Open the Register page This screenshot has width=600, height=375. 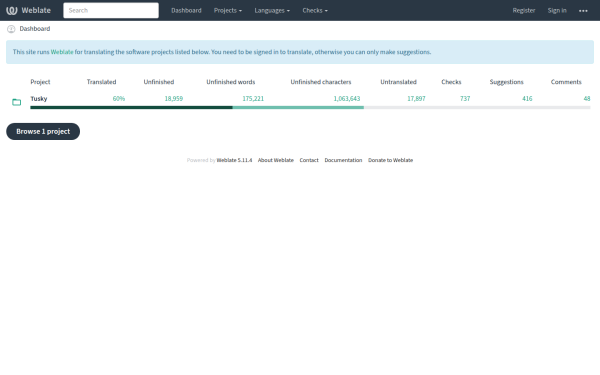tap(524, 10)
